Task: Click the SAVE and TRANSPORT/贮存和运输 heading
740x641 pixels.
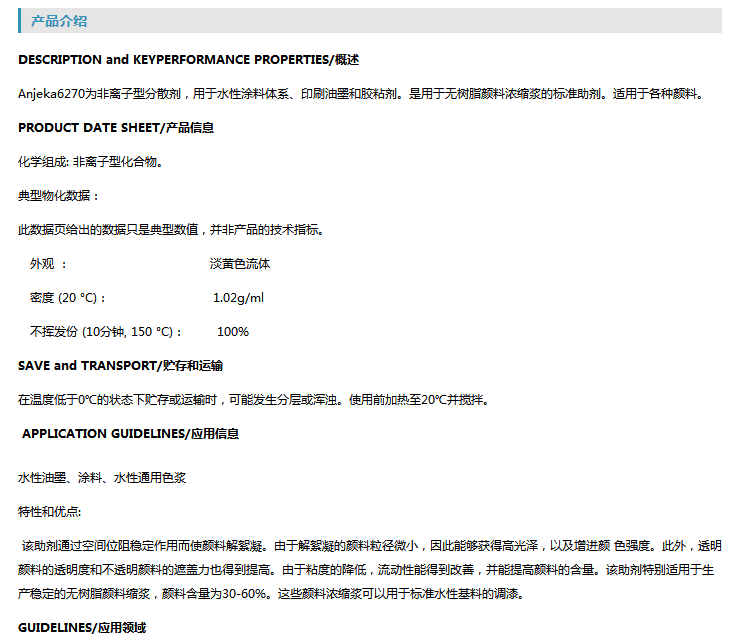Action: click(120, 365)
